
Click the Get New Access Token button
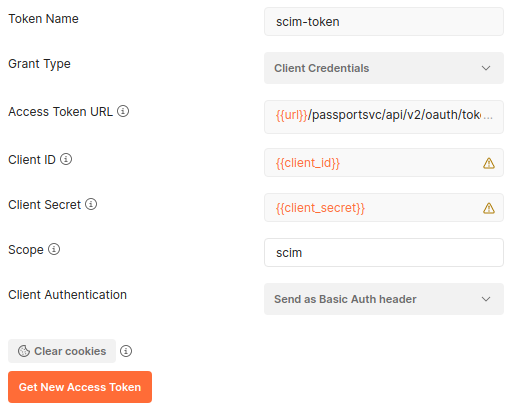(80, 387)
